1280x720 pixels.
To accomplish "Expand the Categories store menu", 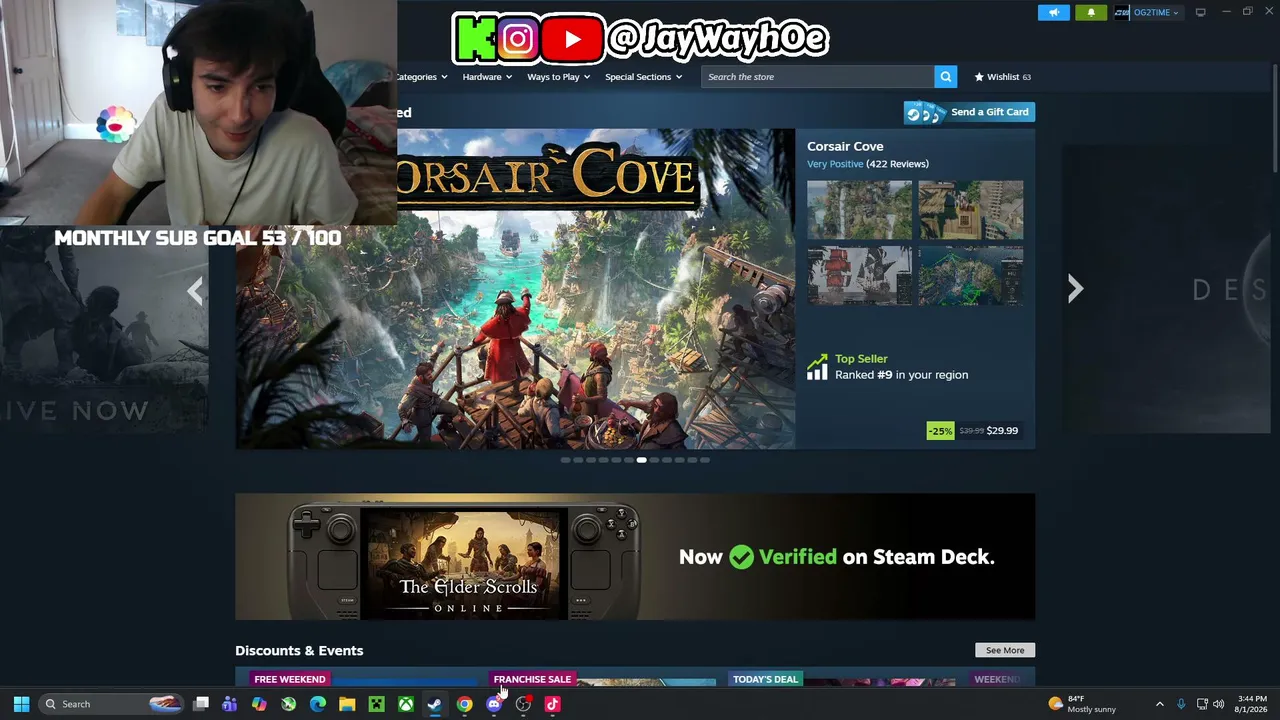I will point(421,77).
